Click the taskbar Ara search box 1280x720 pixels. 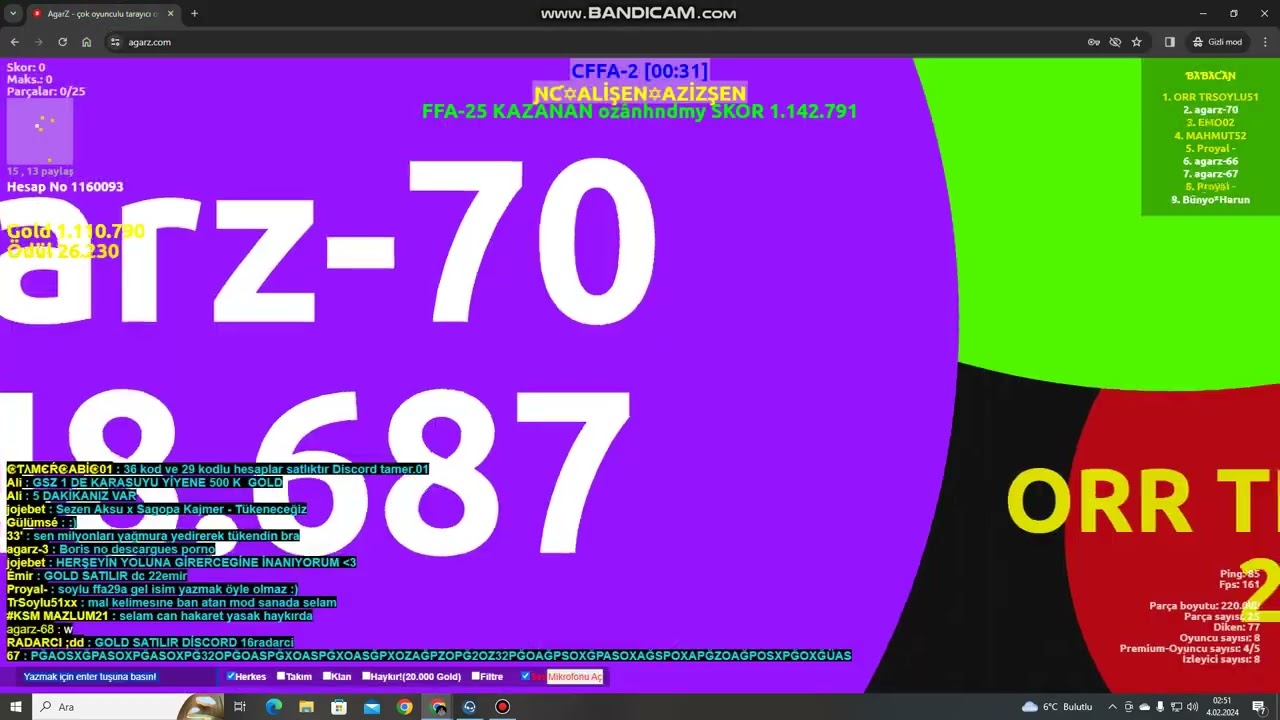pyautogui.click(x=130, y=707)
